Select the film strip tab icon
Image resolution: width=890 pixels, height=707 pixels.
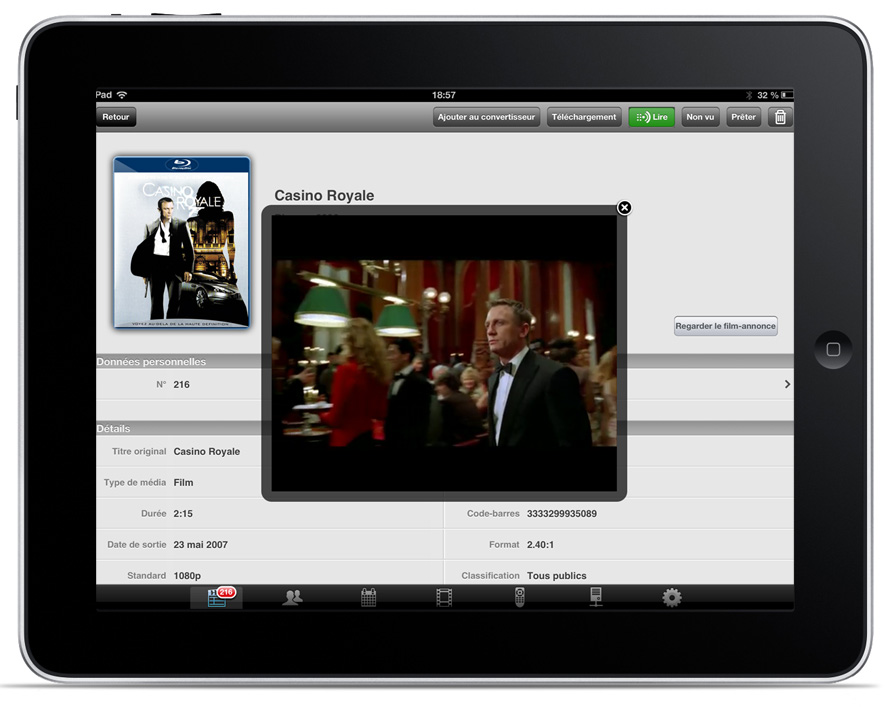pyautogui.click(x=444, y=597)
